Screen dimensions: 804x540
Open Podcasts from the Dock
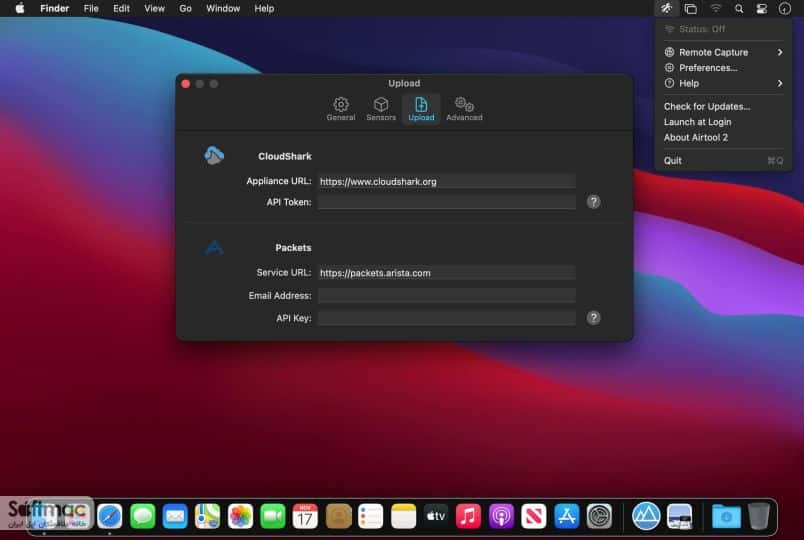pyautogui.click(x=501, y=516)
